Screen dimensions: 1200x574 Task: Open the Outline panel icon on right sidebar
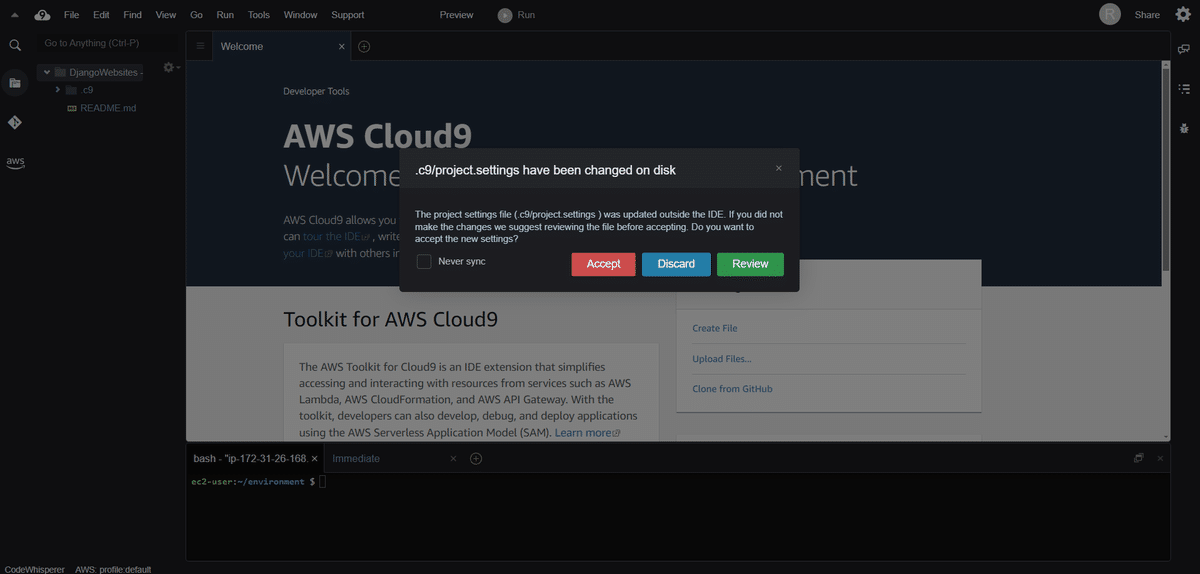(1184, 89)
